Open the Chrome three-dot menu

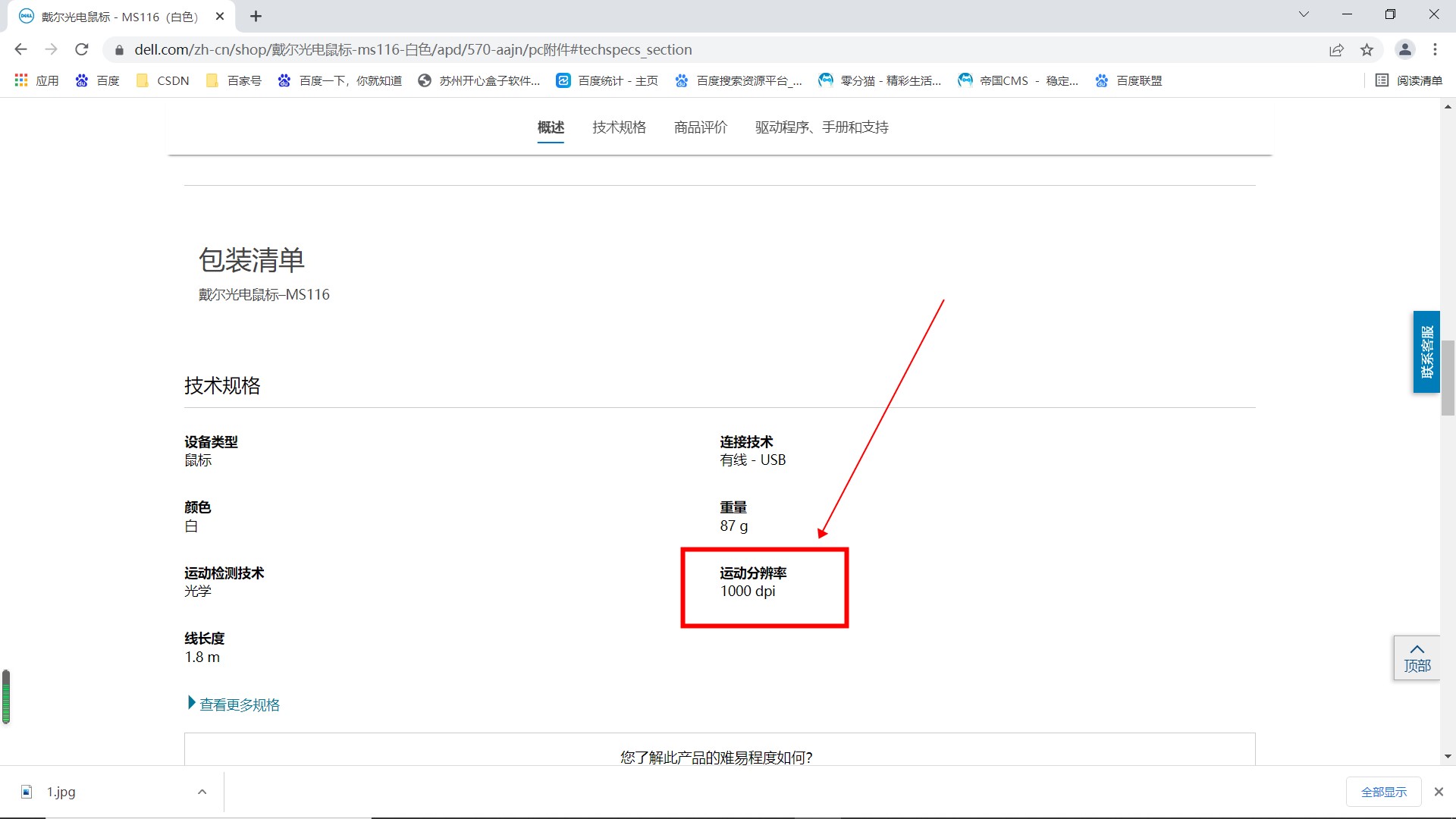[1435, 49]
